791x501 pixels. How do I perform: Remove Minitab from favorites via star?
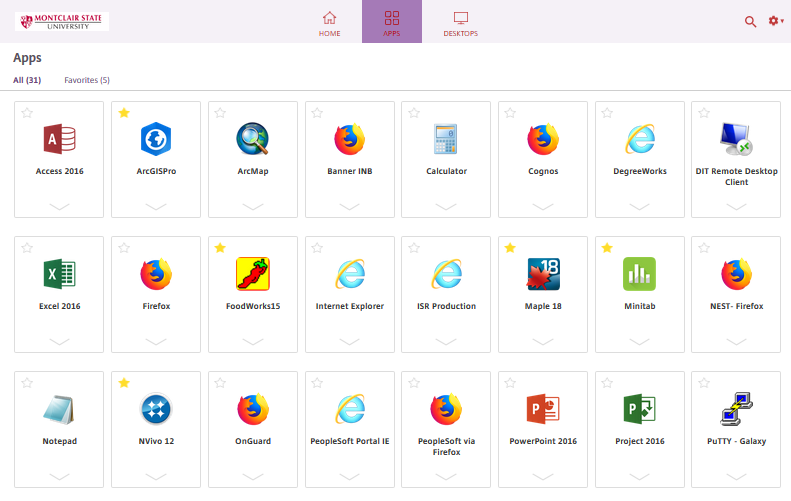608,248
